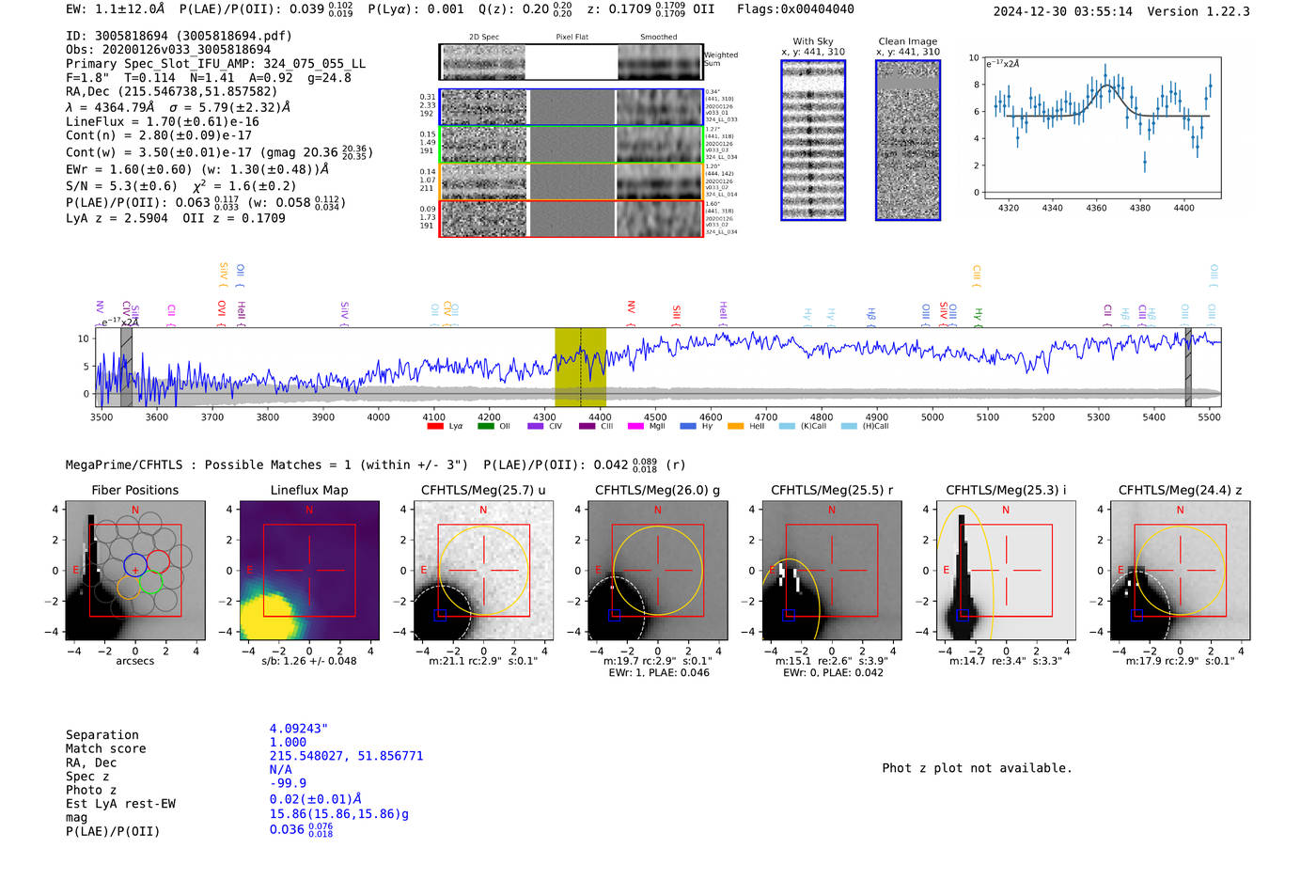Screen dimensions: 1316x896
Task: Select the MgII magenta legend swatch
Action: coord(635,426)
